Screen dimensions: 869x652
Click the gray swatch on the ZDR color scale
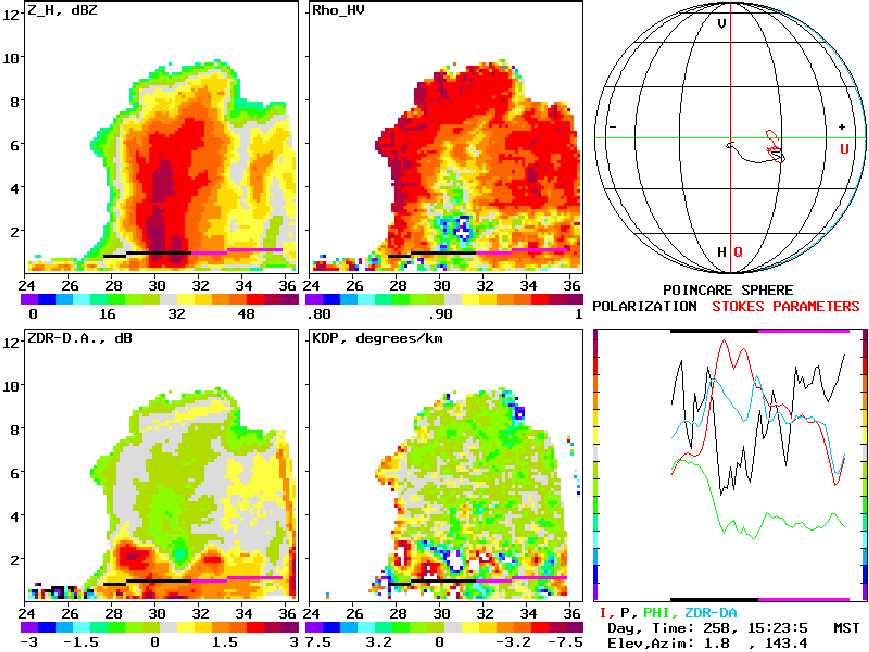(x=169, y=628)
